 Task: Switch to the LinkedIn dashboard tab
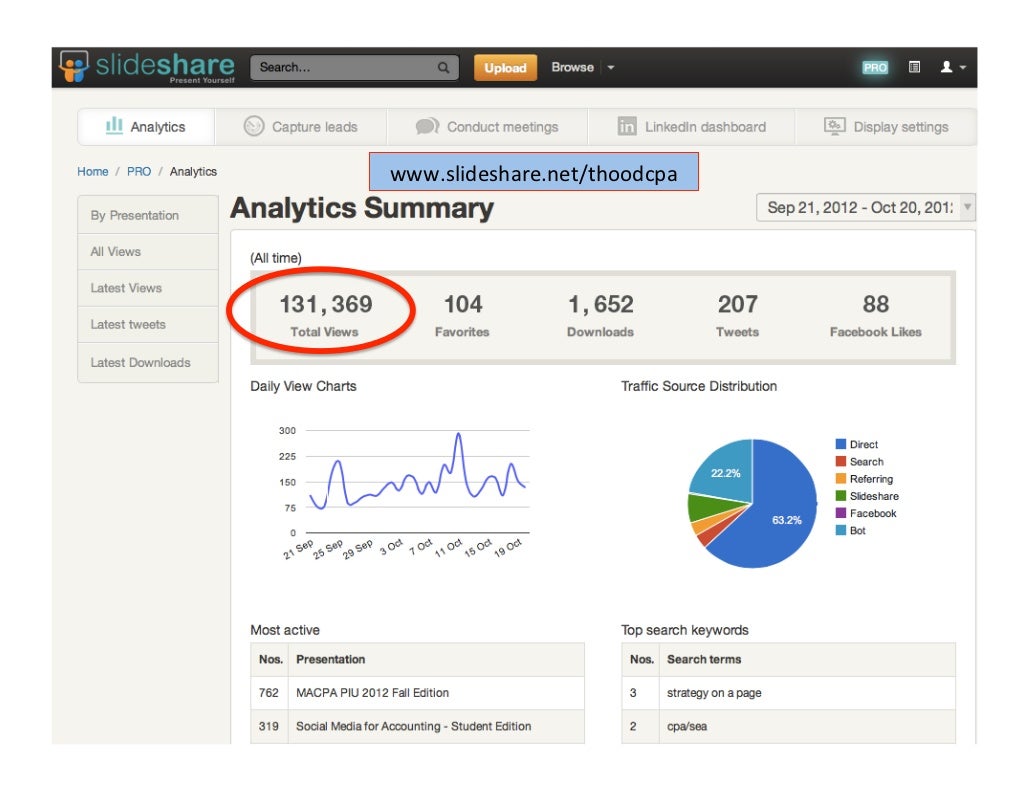[692, 127]
